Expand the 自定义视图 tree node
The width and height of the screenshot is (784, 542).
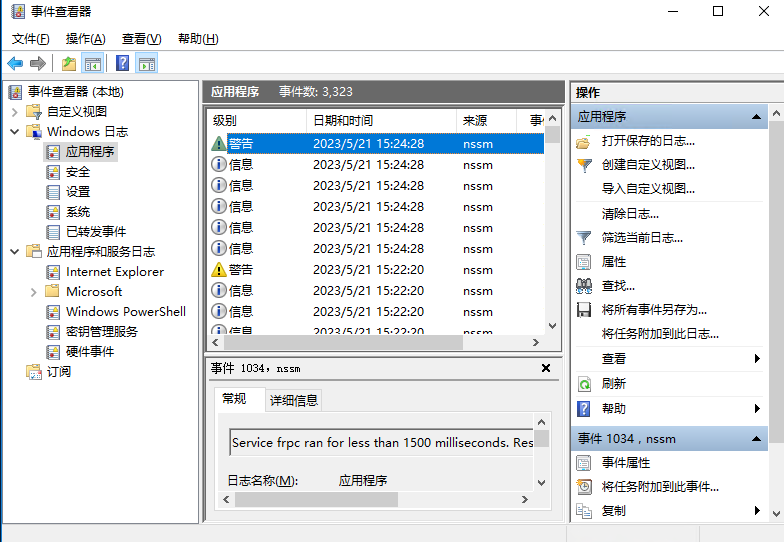click(14, 112)
